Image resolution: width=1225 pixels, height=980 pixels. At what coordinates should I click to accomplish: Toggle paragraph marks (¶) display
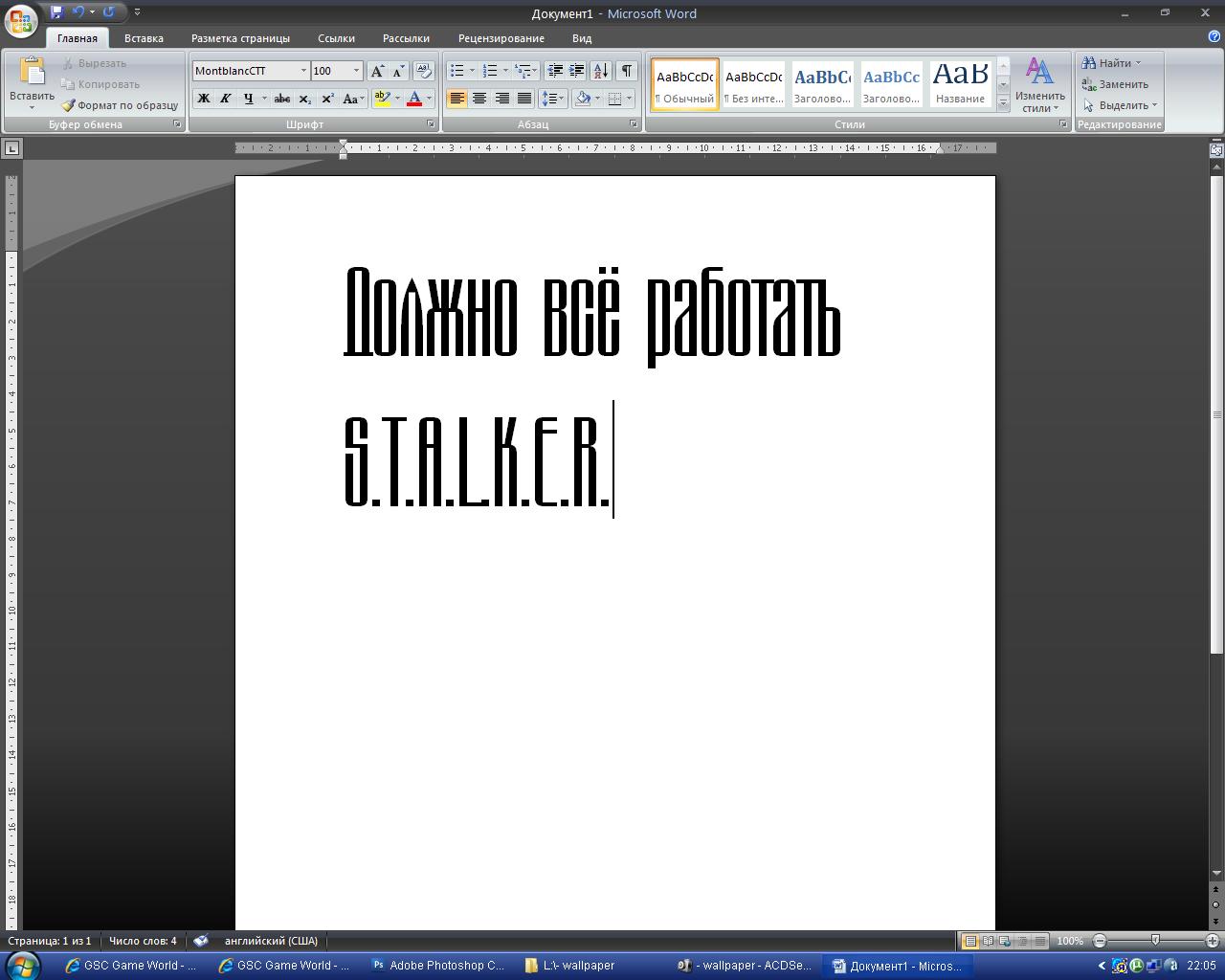click(x=627, y=71)
